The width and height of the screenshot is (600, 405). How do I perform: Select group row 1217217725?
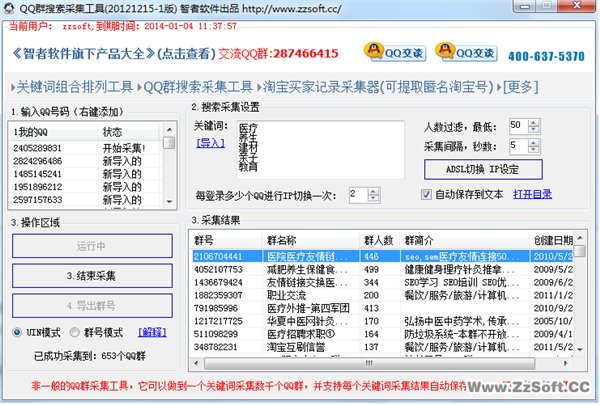pyautogui.click(x=383, y=321)
